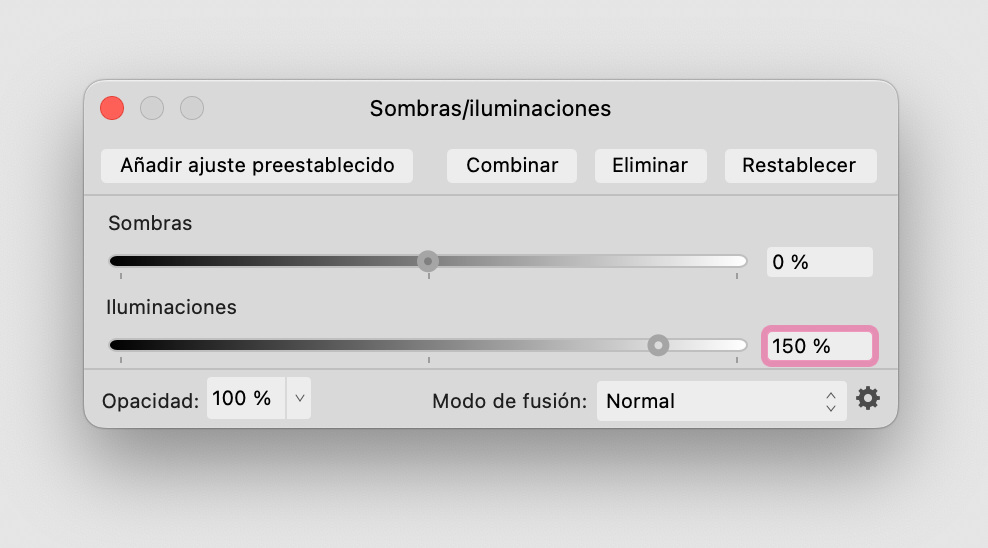
Task: Click the white end of Iluminaciones slider track
Action: [736, 345]
